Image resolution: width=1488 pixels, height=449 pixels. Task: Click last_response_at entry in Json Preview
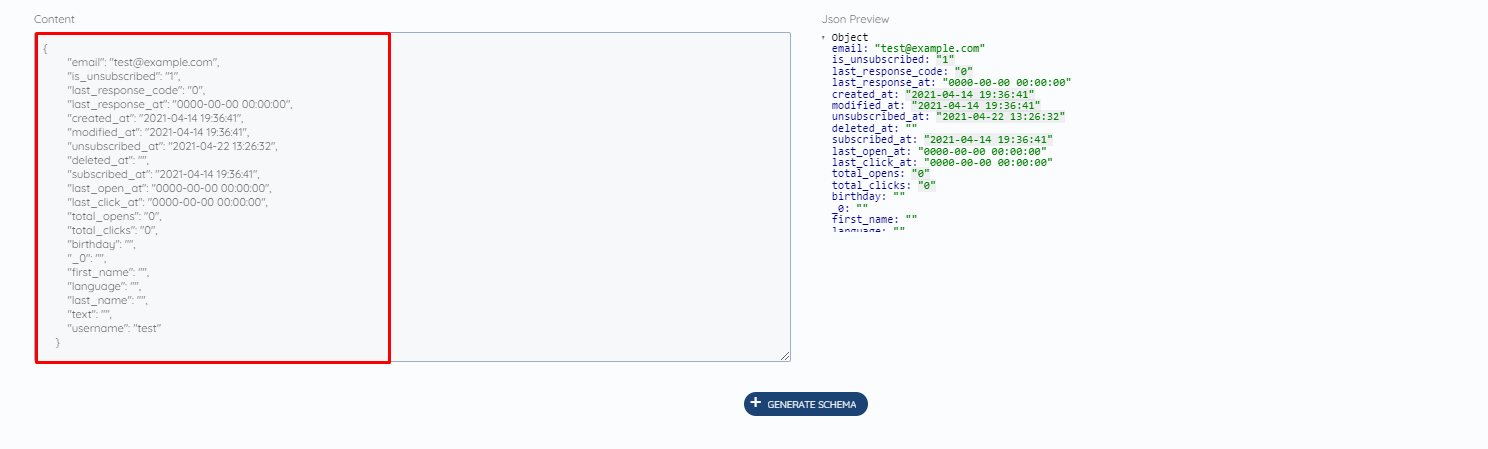tap(951, 82)
